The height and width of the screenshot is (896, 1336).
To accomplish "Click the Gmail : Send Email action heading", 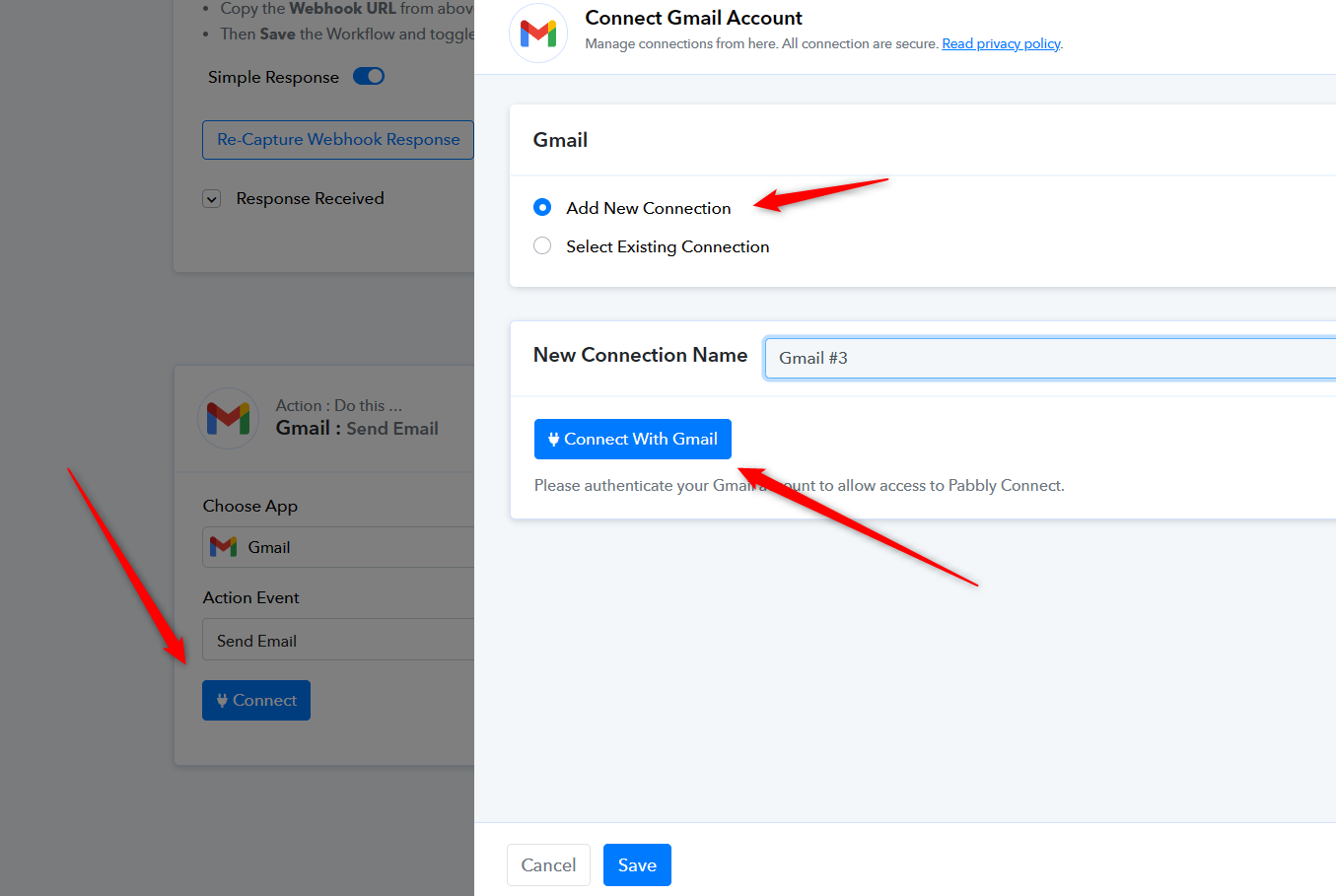I will point(357,428).
